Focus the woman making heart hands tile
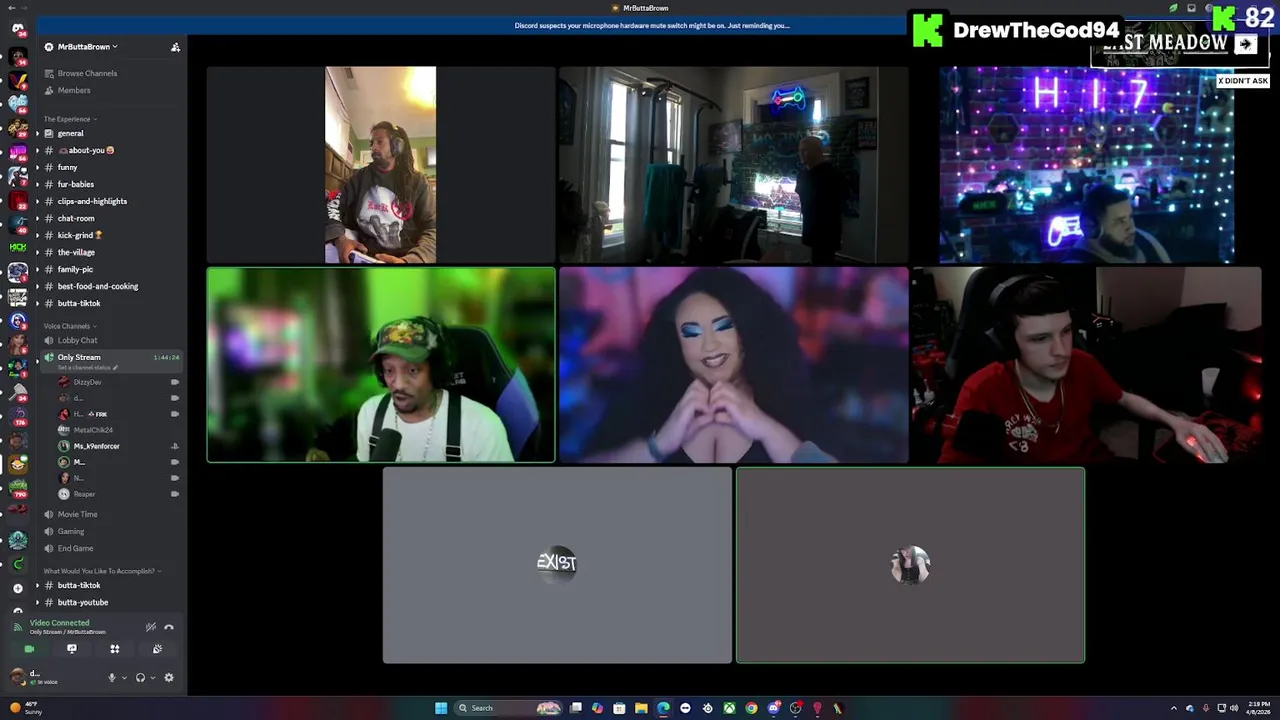The width and height of the screenshot is (1280, 720). coord(734,365)
